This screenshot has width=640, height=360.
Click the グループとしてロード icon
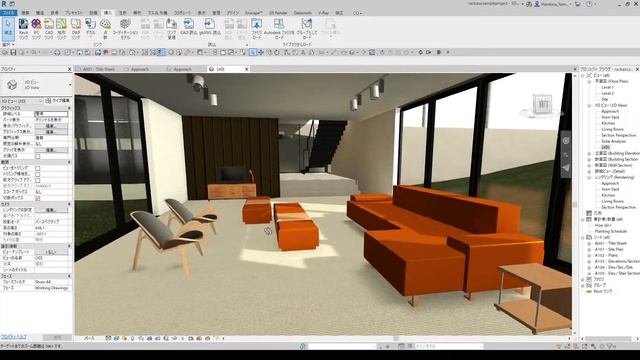[x=307, y=29]
